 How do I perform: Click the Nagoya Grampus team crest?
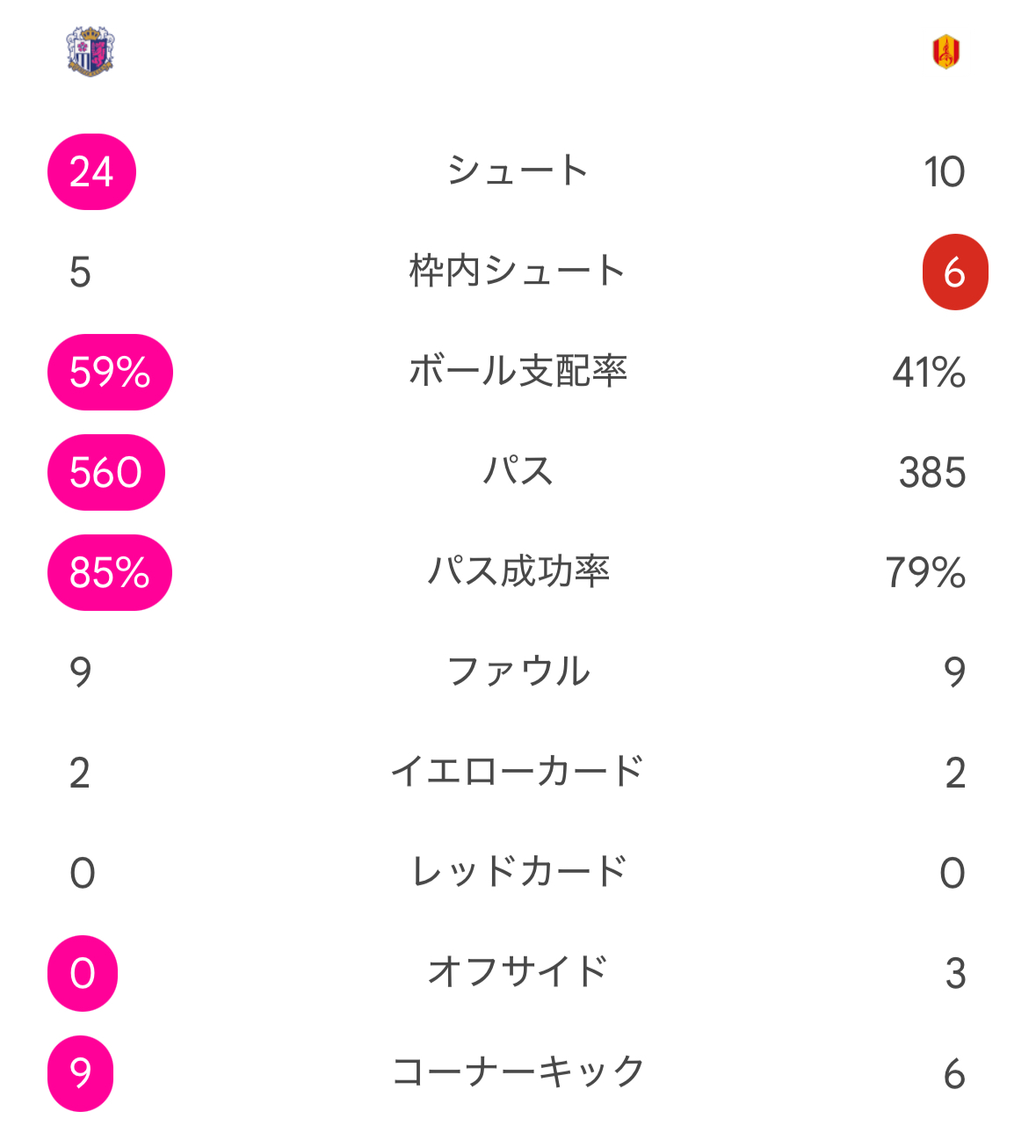click(x=945, y=51)
